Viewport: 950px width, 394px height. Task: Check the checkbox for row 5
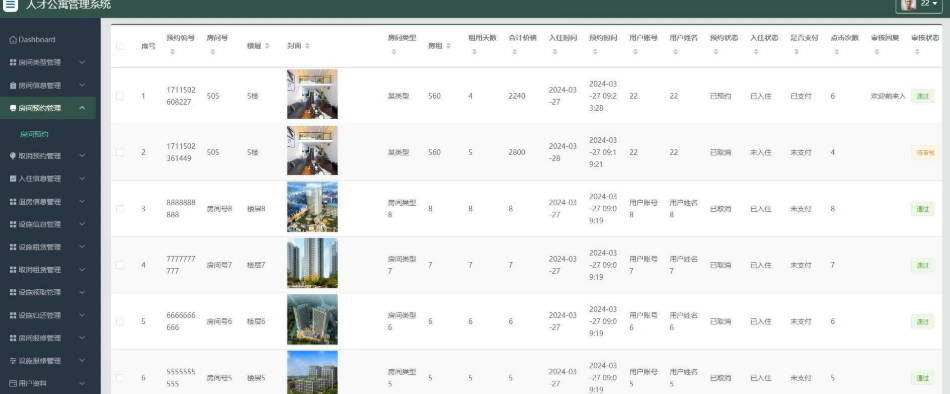coord(119,321)
